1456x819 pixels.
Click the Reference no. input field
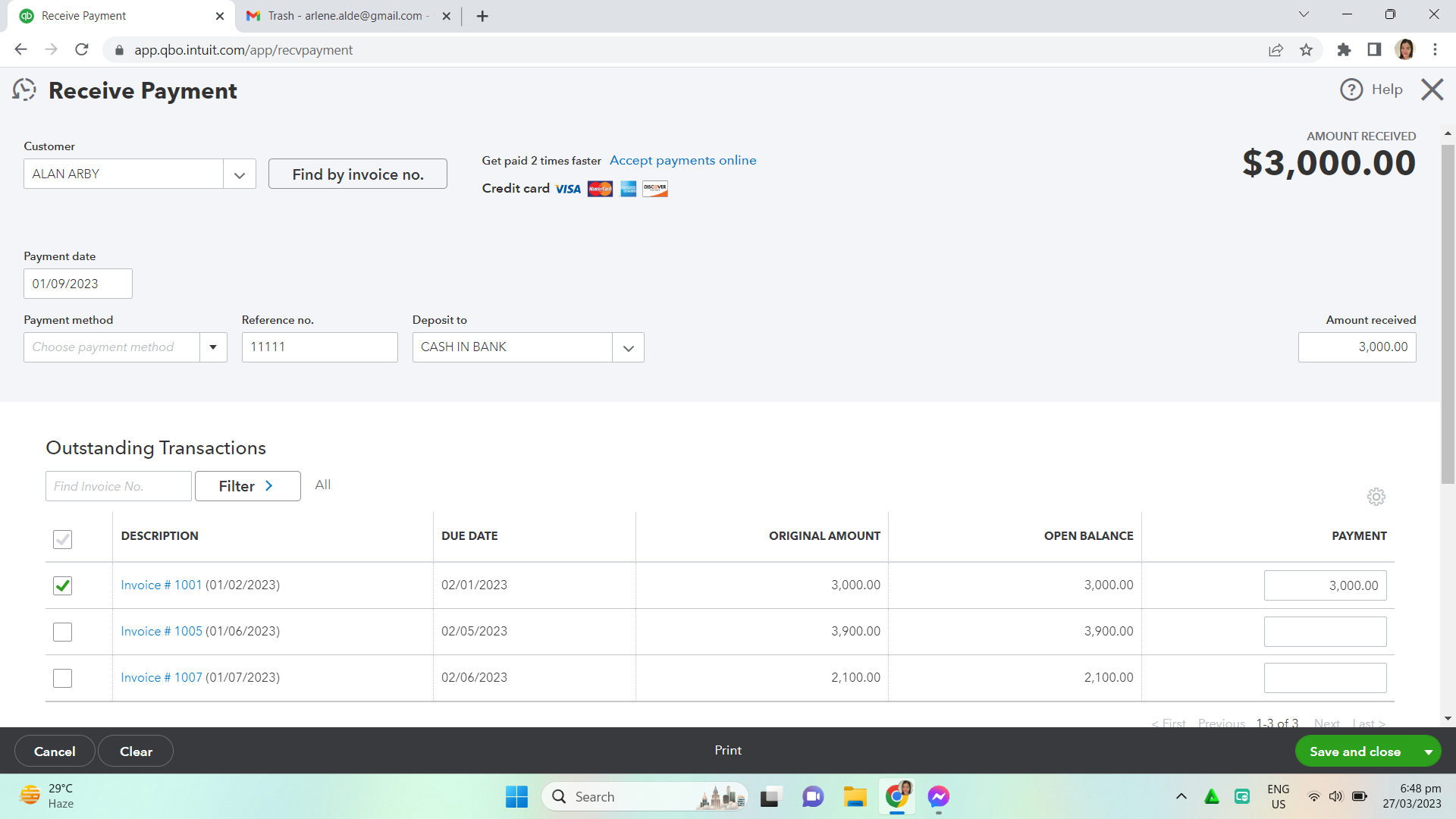point(319,347)
